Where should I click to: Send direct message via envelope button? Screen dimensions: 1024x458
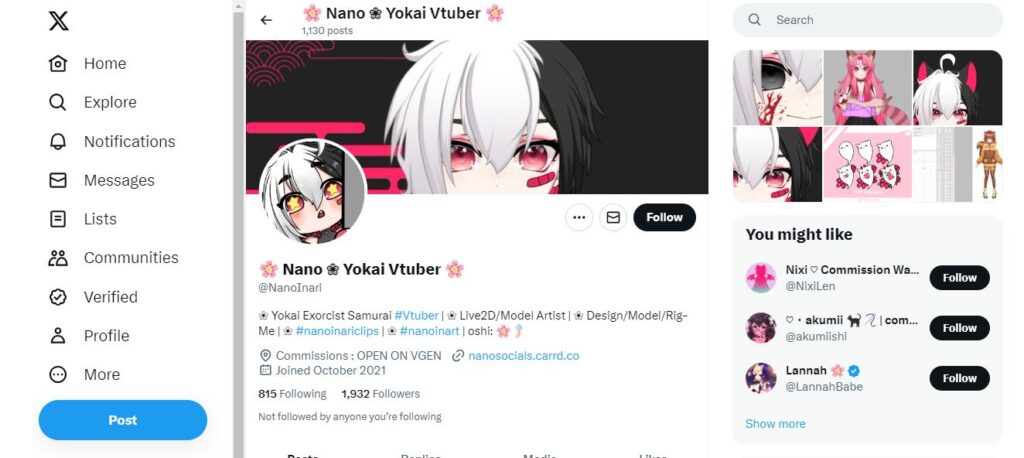[x=613, y=218]
